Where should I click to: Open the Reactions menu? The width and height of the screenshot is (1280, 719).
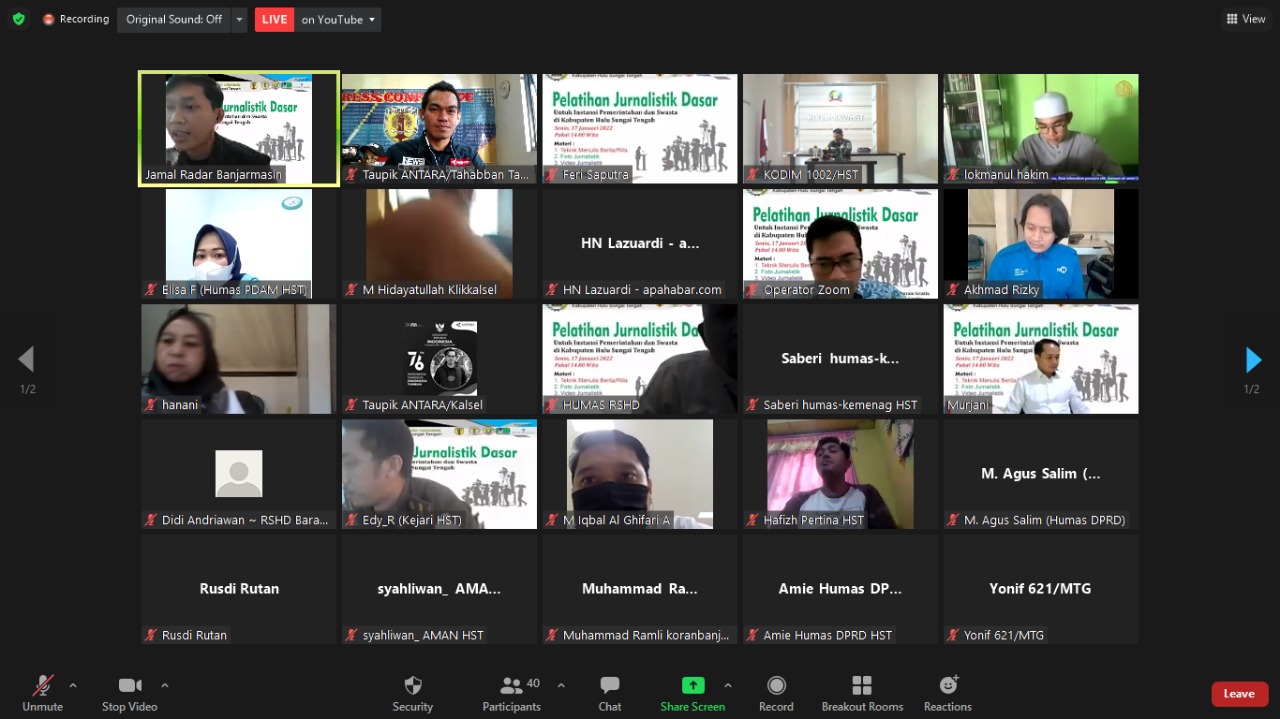[x=947, y=686]
